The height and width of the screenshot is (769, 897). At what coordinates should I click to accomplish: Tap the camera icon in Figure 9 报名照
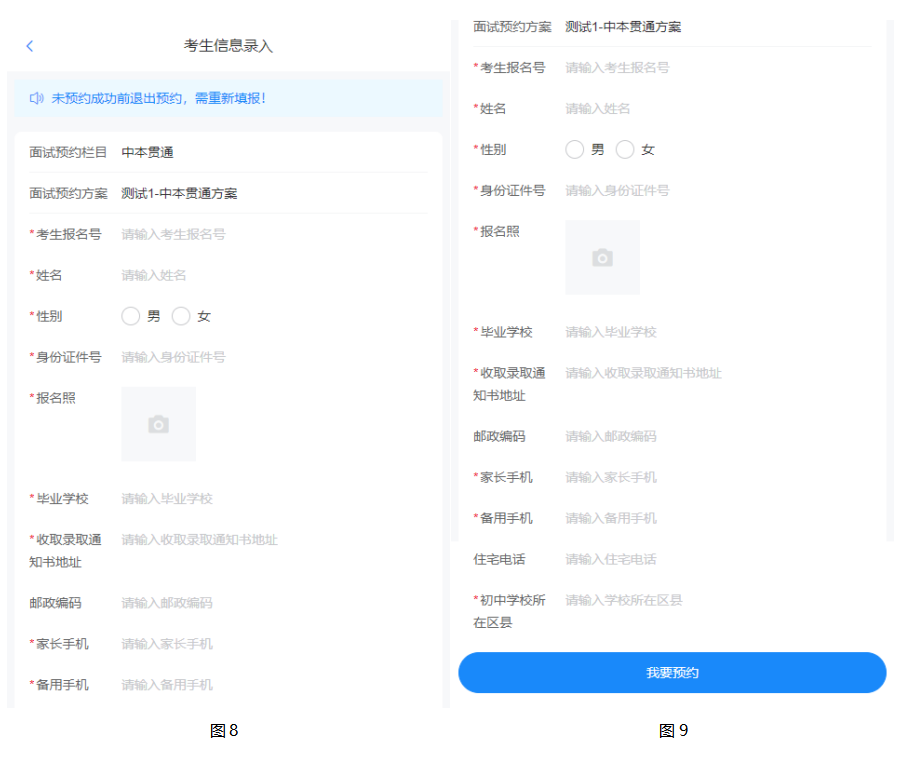(x=602, y=258)
